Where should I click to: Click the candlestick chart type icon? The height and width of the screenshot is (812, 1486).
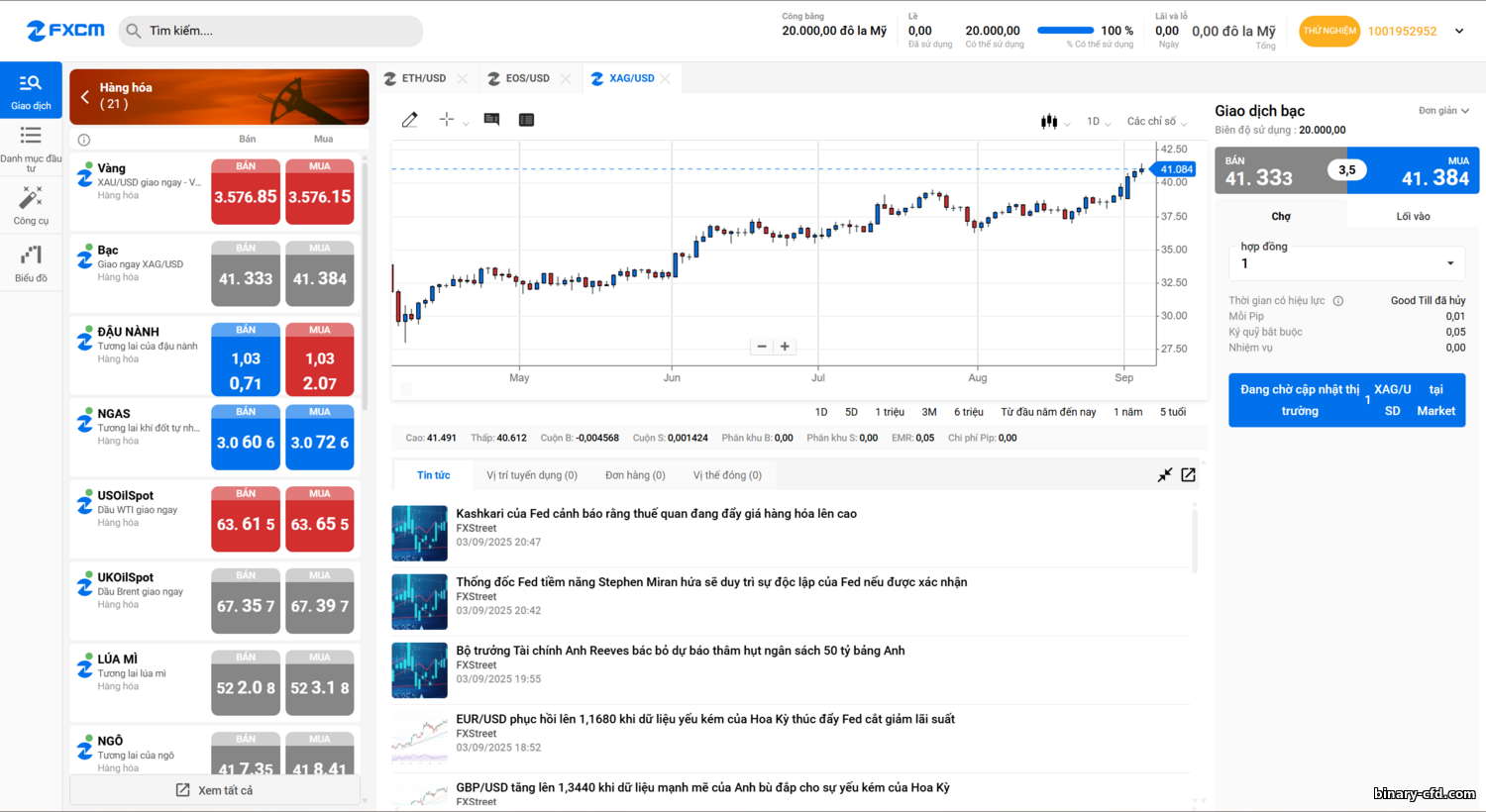pyautogui.click(x=1049, y=122)
